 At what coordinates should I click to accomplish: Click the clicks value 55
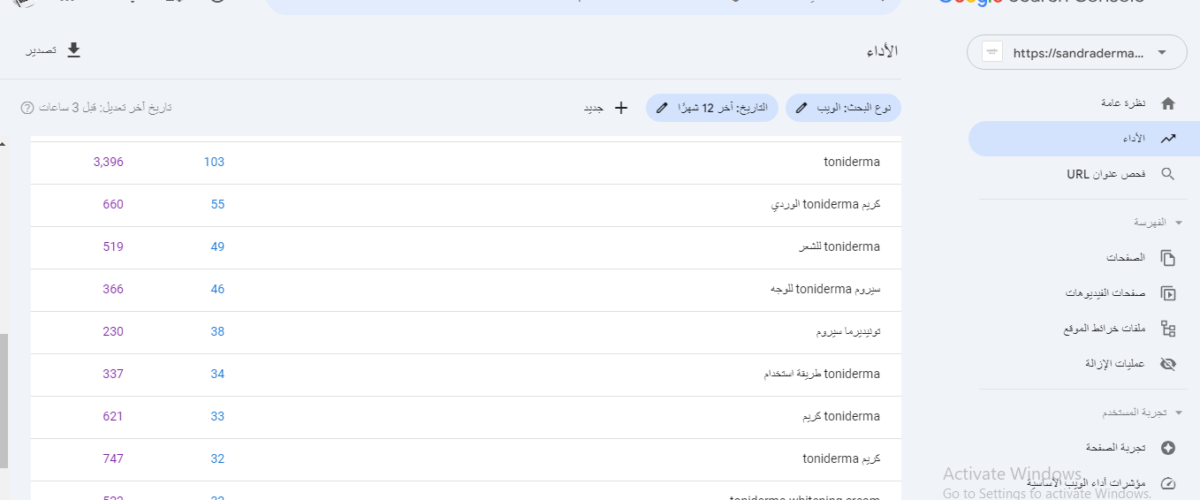[217, 205]
